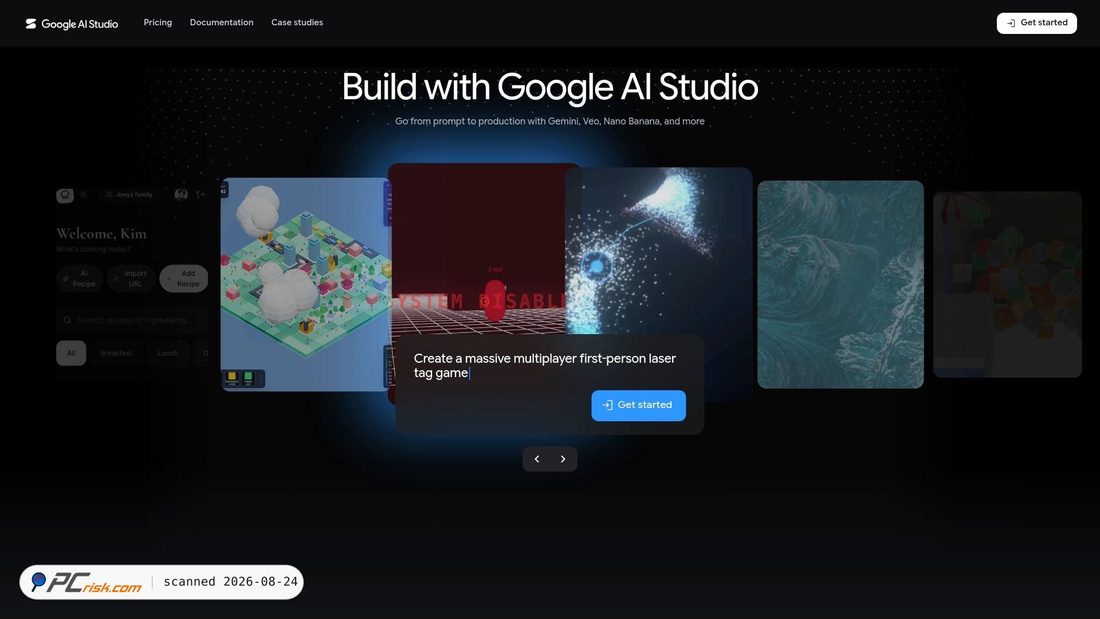Click the Import URL button in recipe preview
This screenshot has height=619, width=1100.
131,279
